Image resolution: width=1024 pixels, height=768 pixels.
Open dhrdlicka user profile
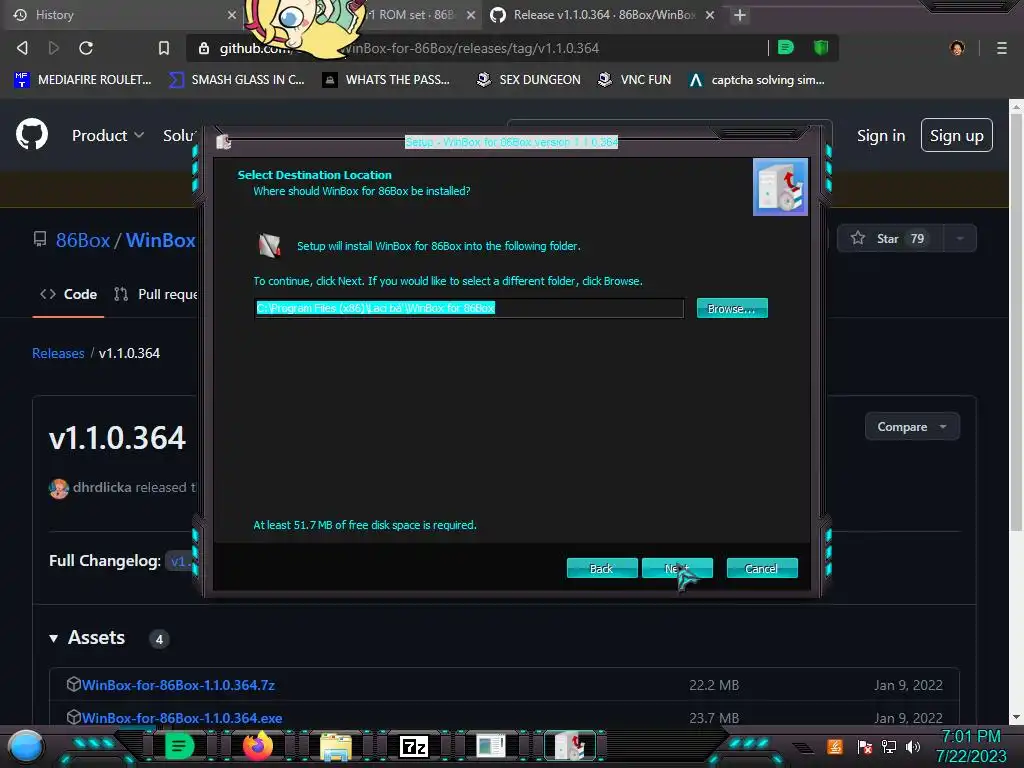[102, 487]
